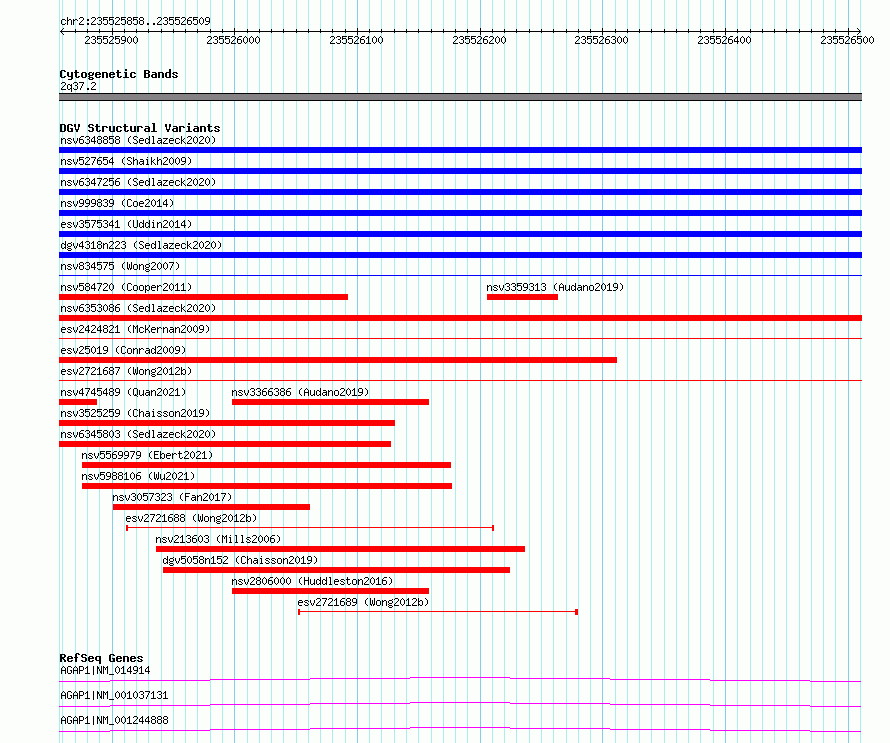
Task: Click the nsv5988106 (Wu2021) label
Action: (138, 476)
